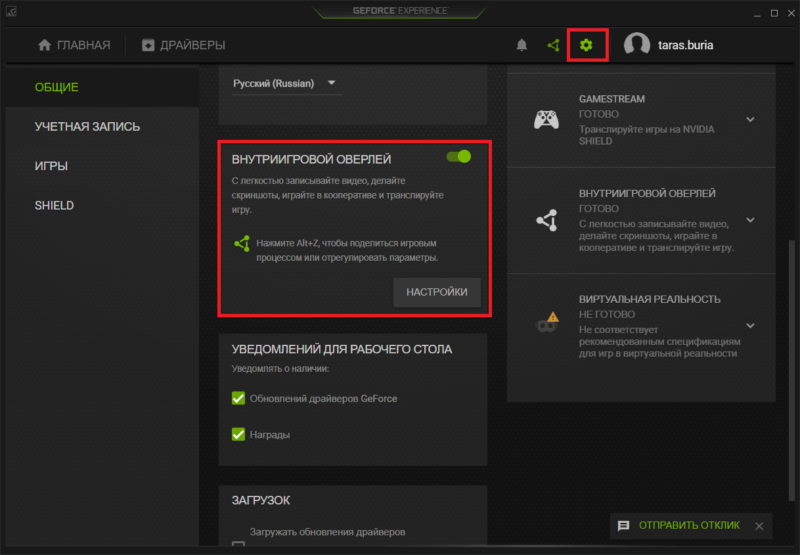Expand the ВИРТУАЛЬНАЯ РЕАЛЬНОСТЬ chevron

pos(750,325)
